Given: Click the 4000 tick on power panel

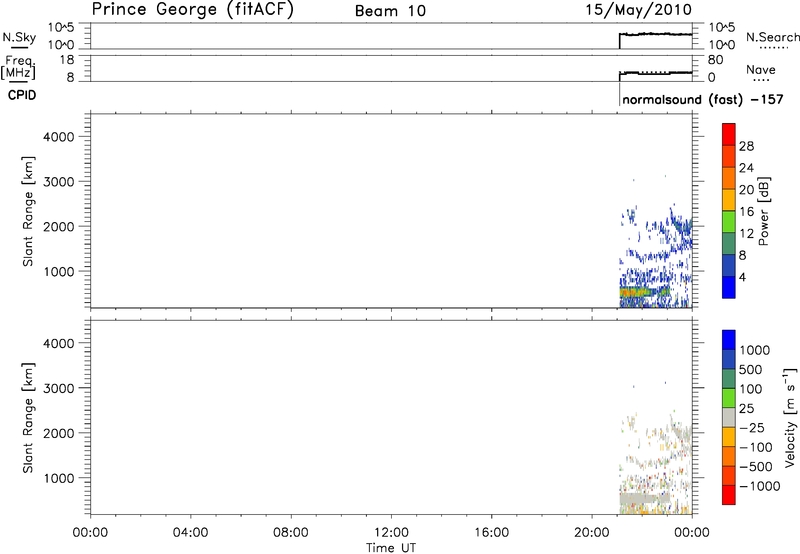Looking at the screenshot, I should (x=59, y=137).
